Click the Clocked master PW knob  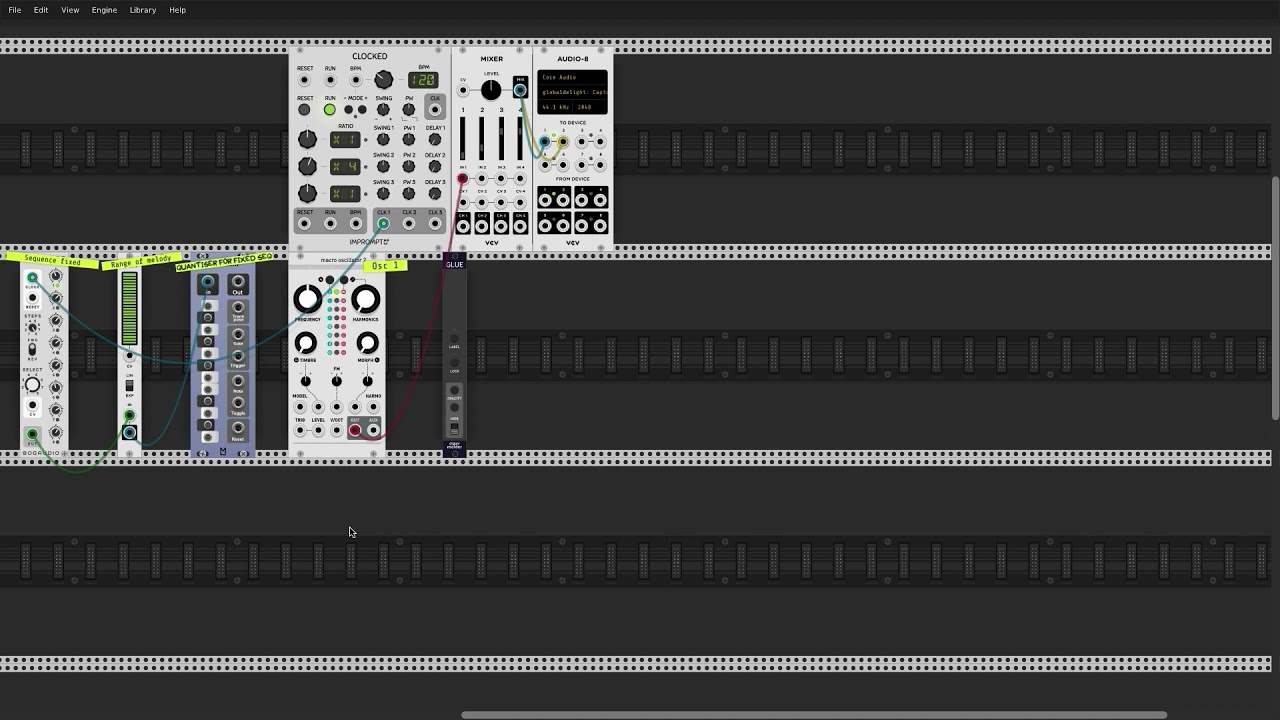(x=408, y=109)
